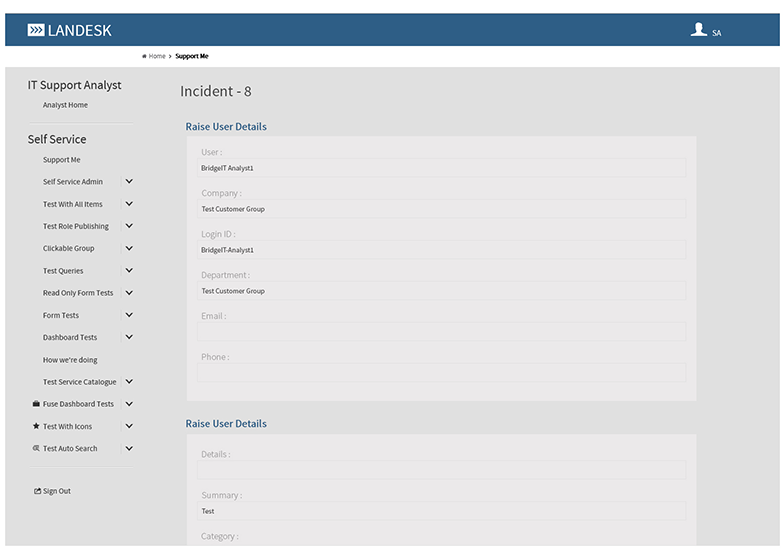
Task: Click the Test Queries sidebar link
Action: [x=63, y=271]
